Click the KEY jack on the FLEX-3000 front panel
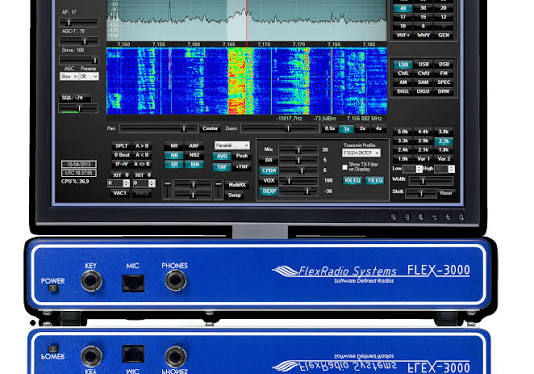 (91, 281)
